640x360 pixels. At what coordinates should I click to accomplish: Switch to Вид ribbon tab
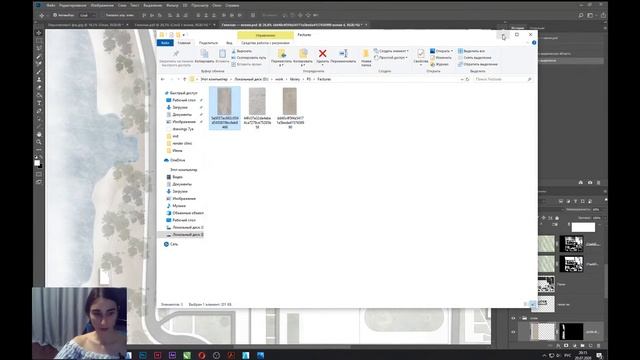tap(229, 43)
